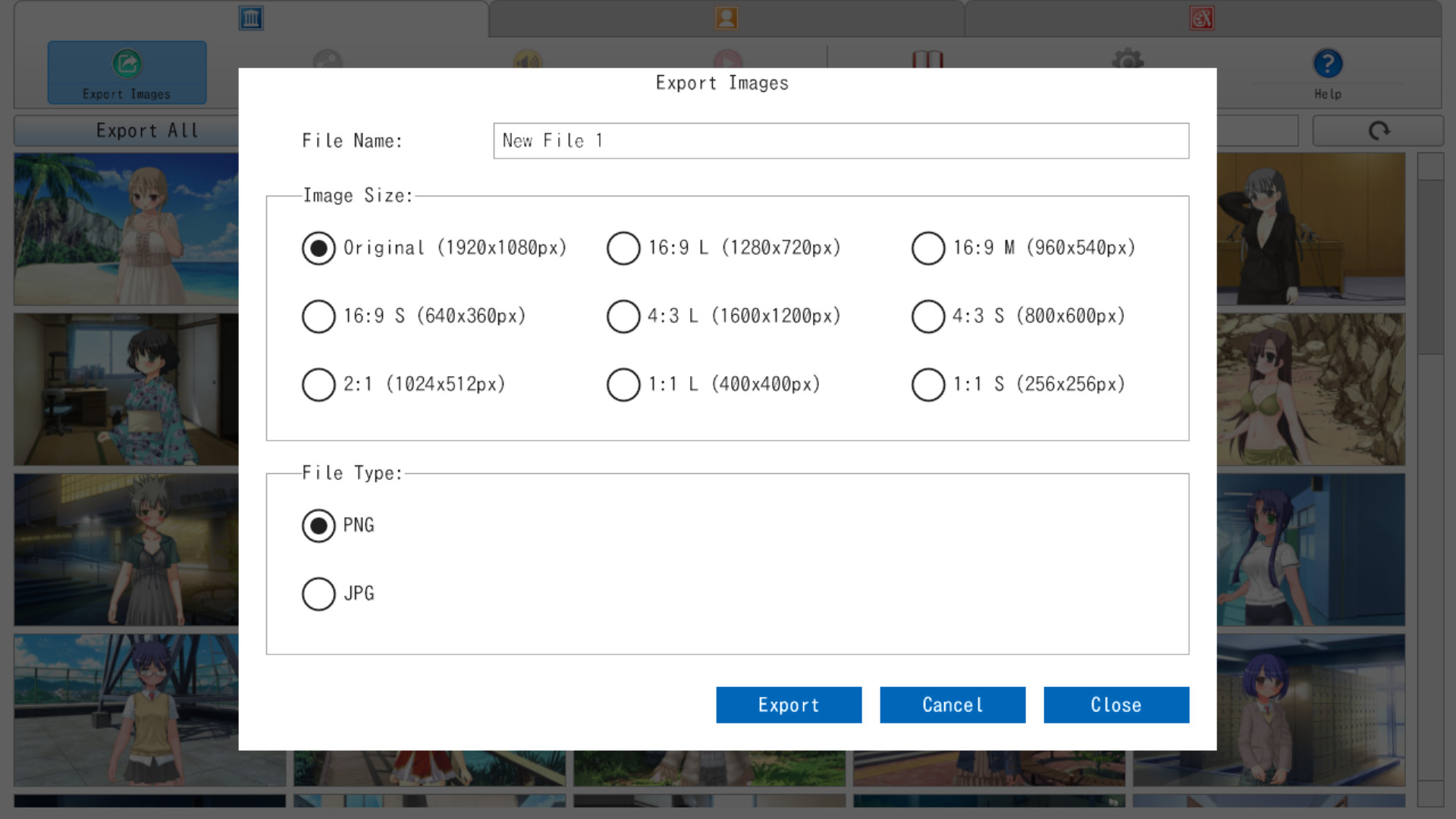Click the red book icon in the toolbar
This screenshot has height=819, width=1456.
pos(928,59)
